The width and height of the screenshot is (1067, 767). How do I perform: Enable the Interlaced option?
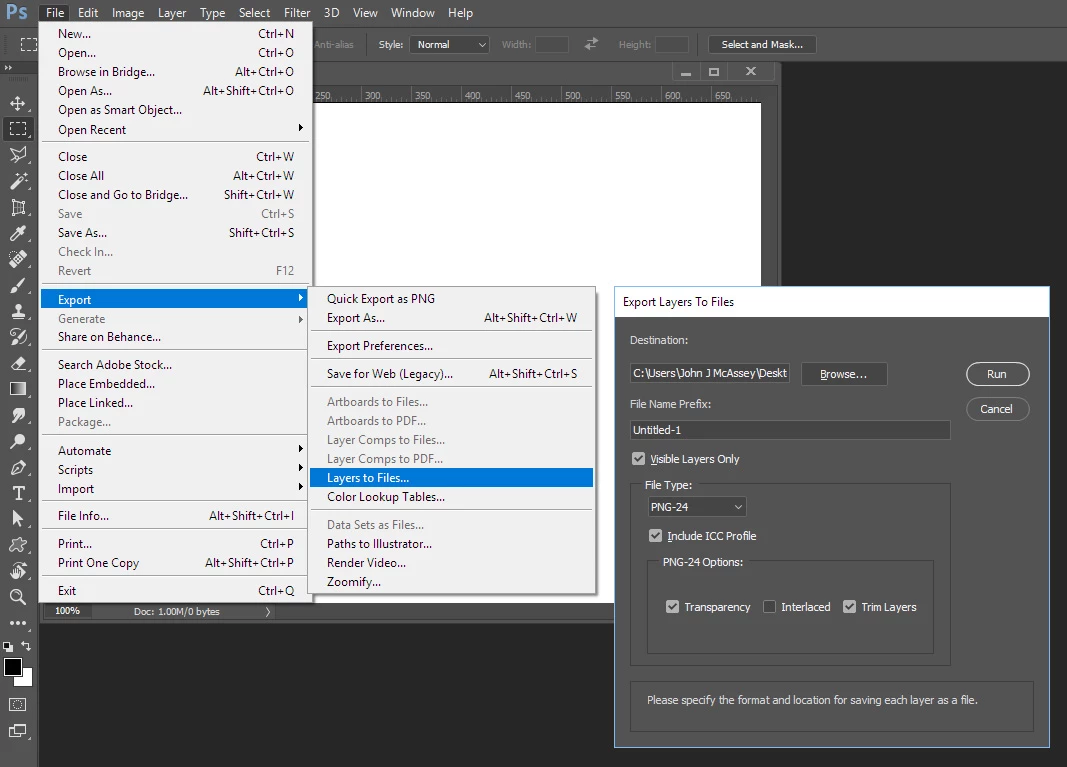point(770,606)
